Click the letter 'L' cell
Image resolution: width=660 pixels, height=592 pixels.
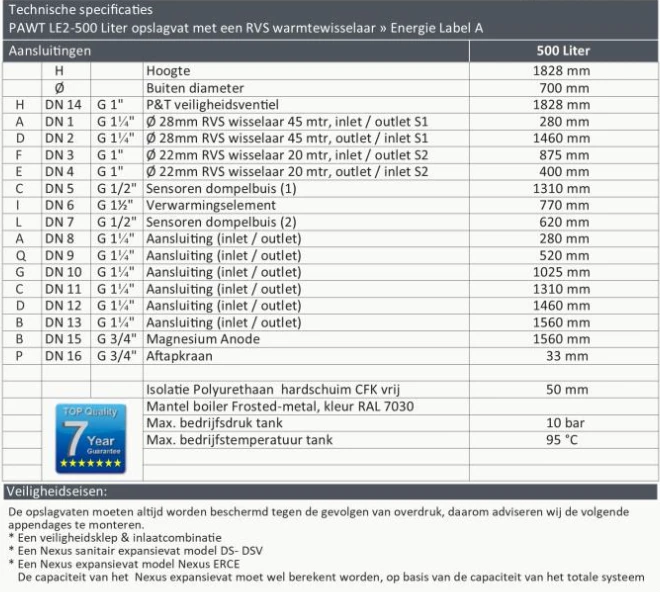coord(19,222)
